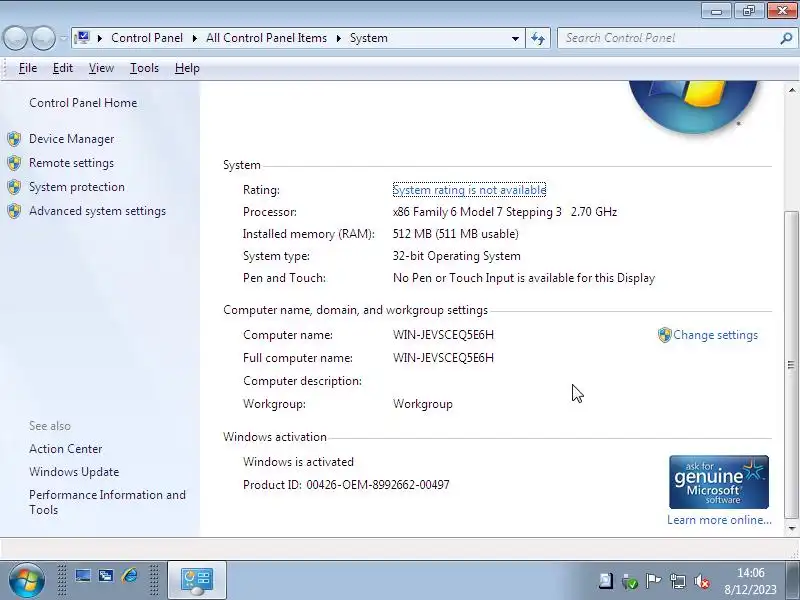Click the Control Panel taskbar button

click(197, 580)
